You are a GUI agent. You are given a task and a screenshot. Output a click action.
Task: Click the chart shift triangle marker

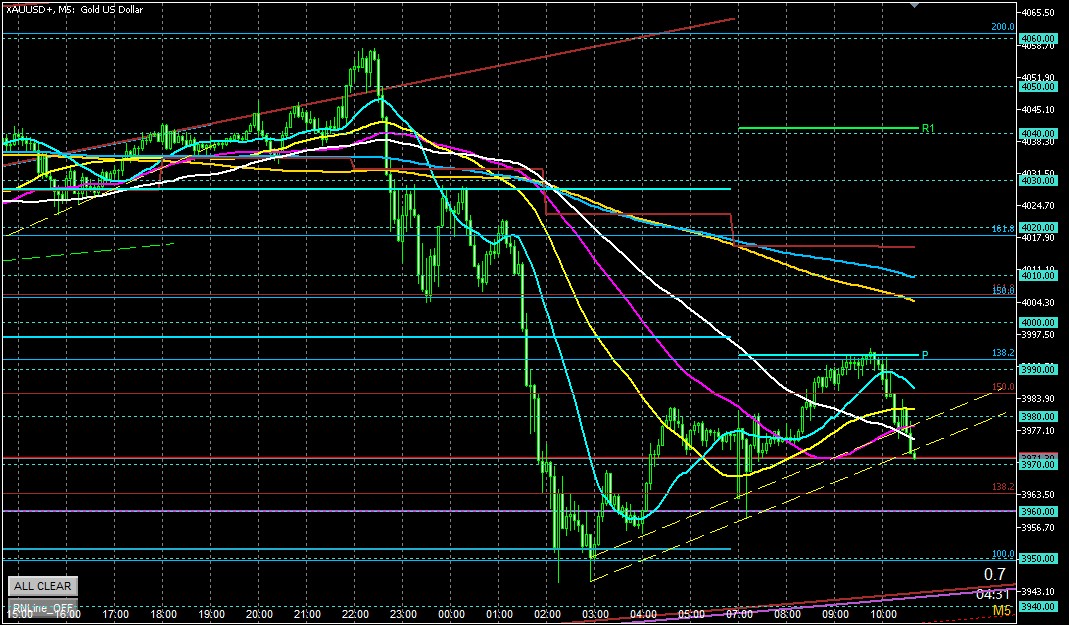click(912, 5)
